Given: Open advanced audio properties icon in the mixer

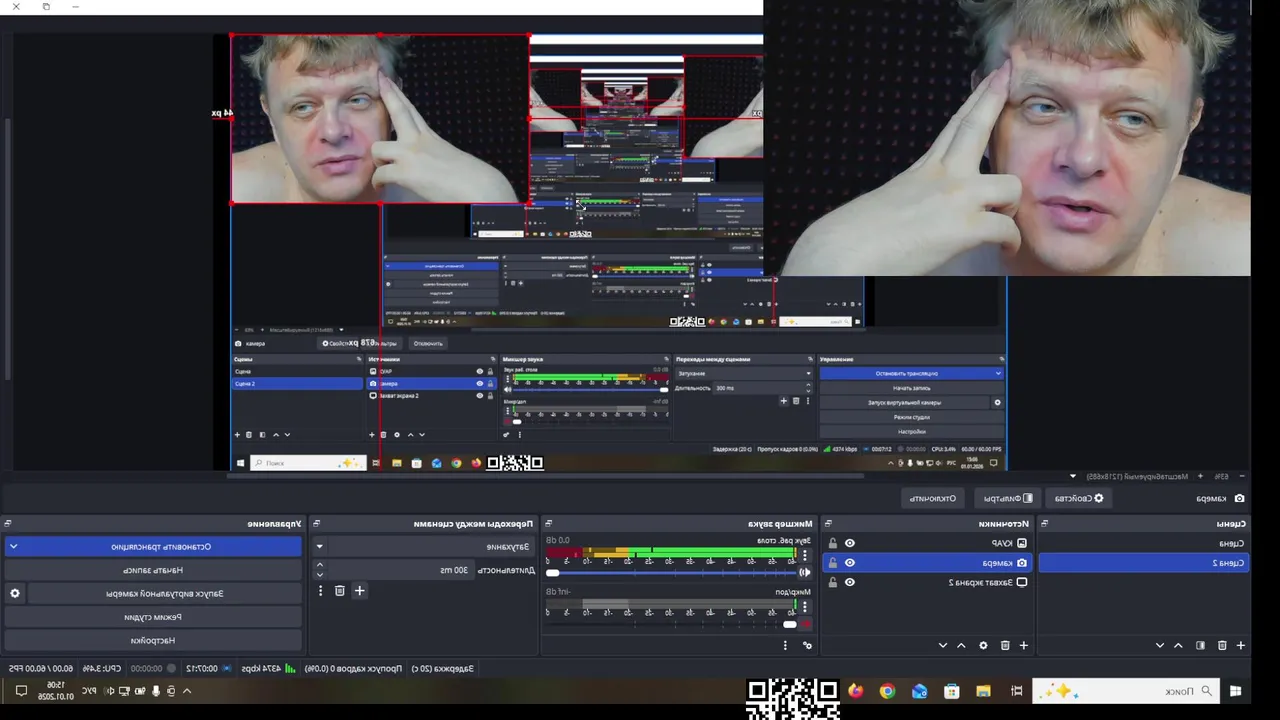Looking at the screenshot, I should tap(808, 646).
